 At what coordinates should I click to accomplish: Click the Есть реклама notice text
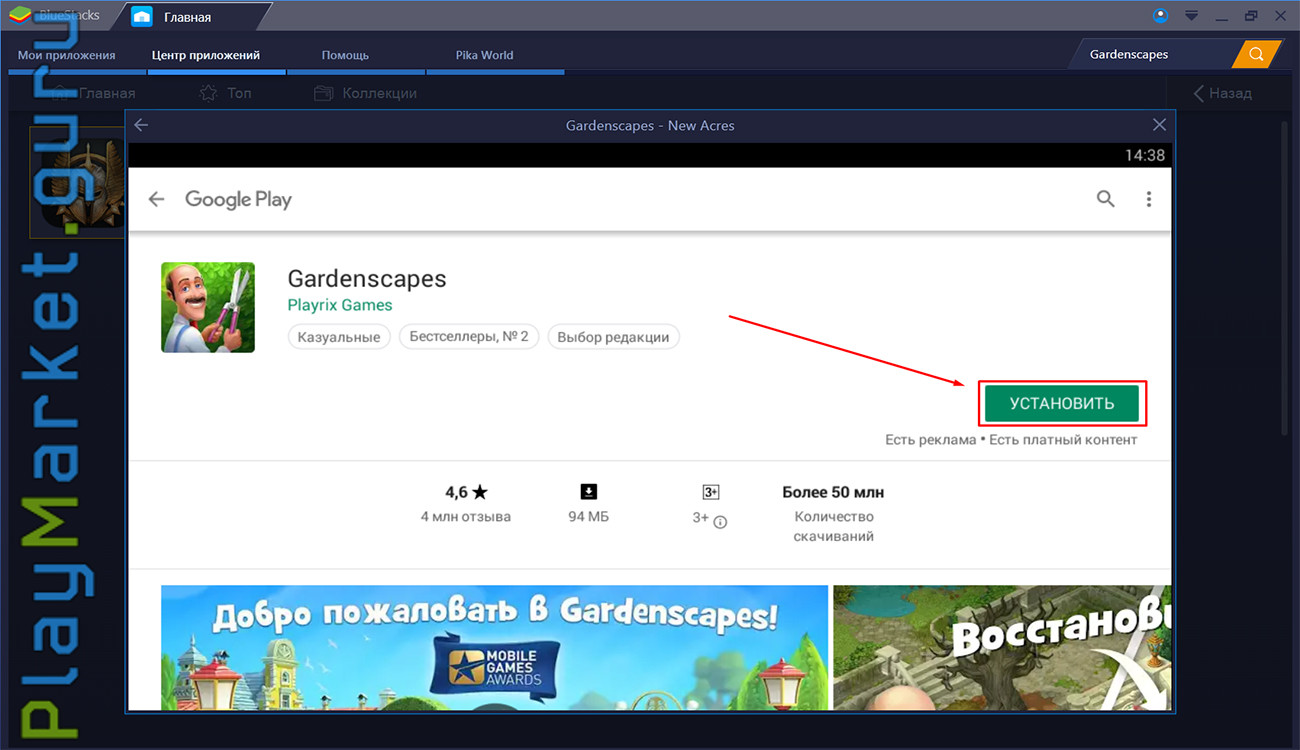(930, 440)
